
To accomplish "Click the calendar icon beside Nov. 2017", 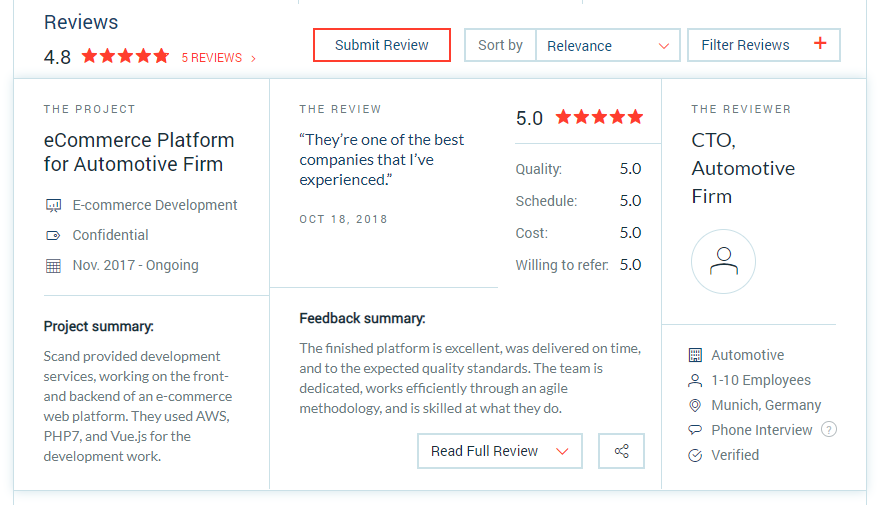I will (53, 265).
